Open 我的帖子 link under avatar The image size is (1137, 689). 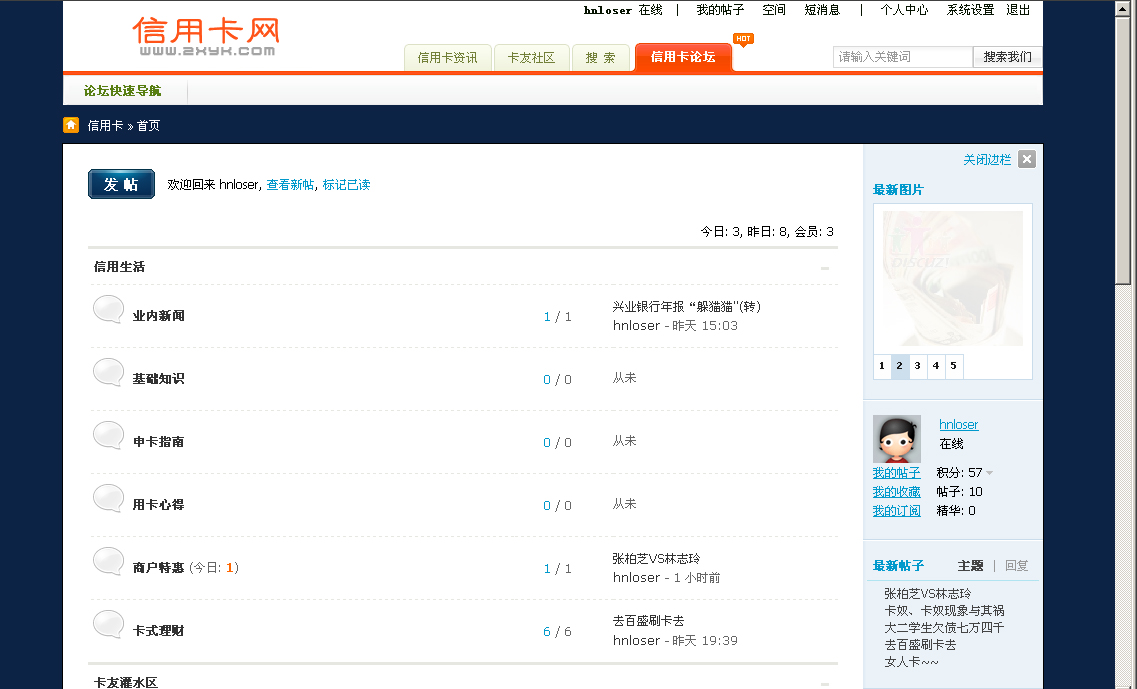click(x=896, y=473)
